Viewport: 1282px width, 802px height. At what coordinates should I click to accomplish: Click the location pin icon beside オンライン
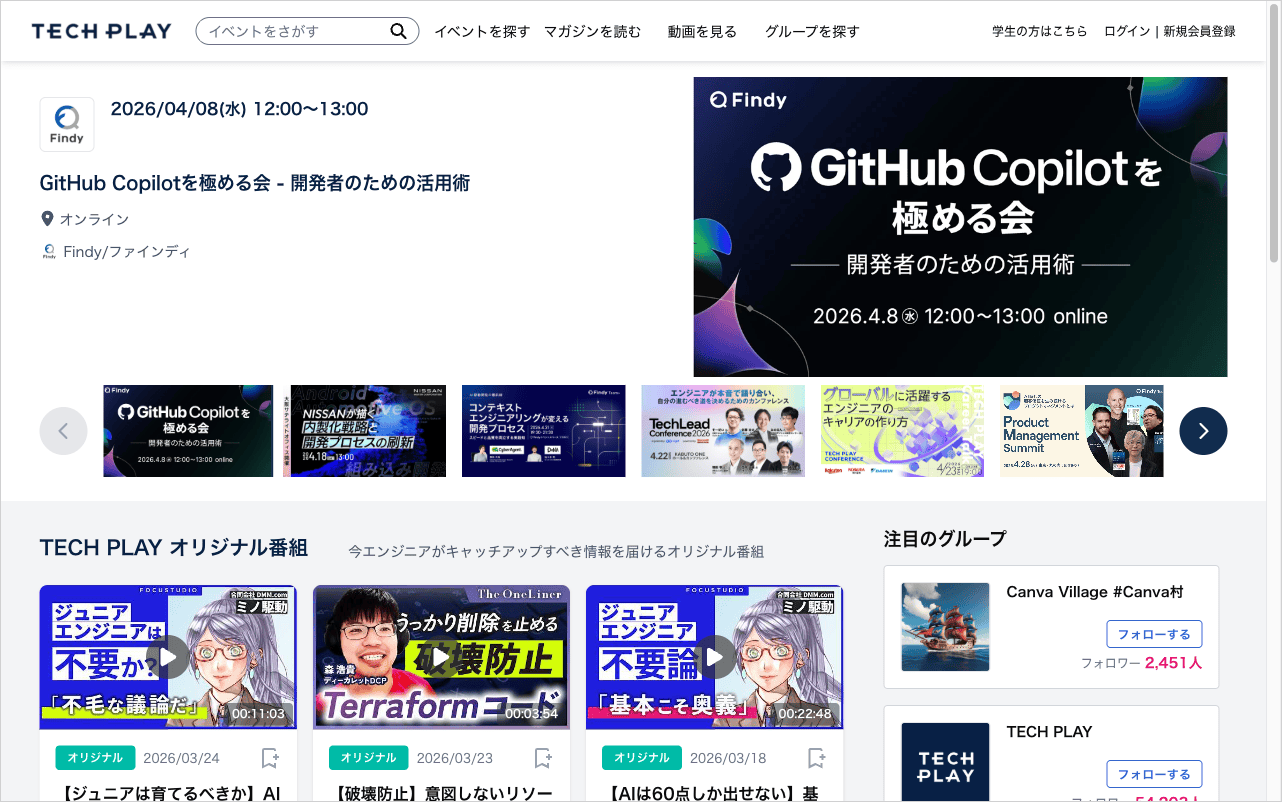pyautogui.click(x=47, y=217)
